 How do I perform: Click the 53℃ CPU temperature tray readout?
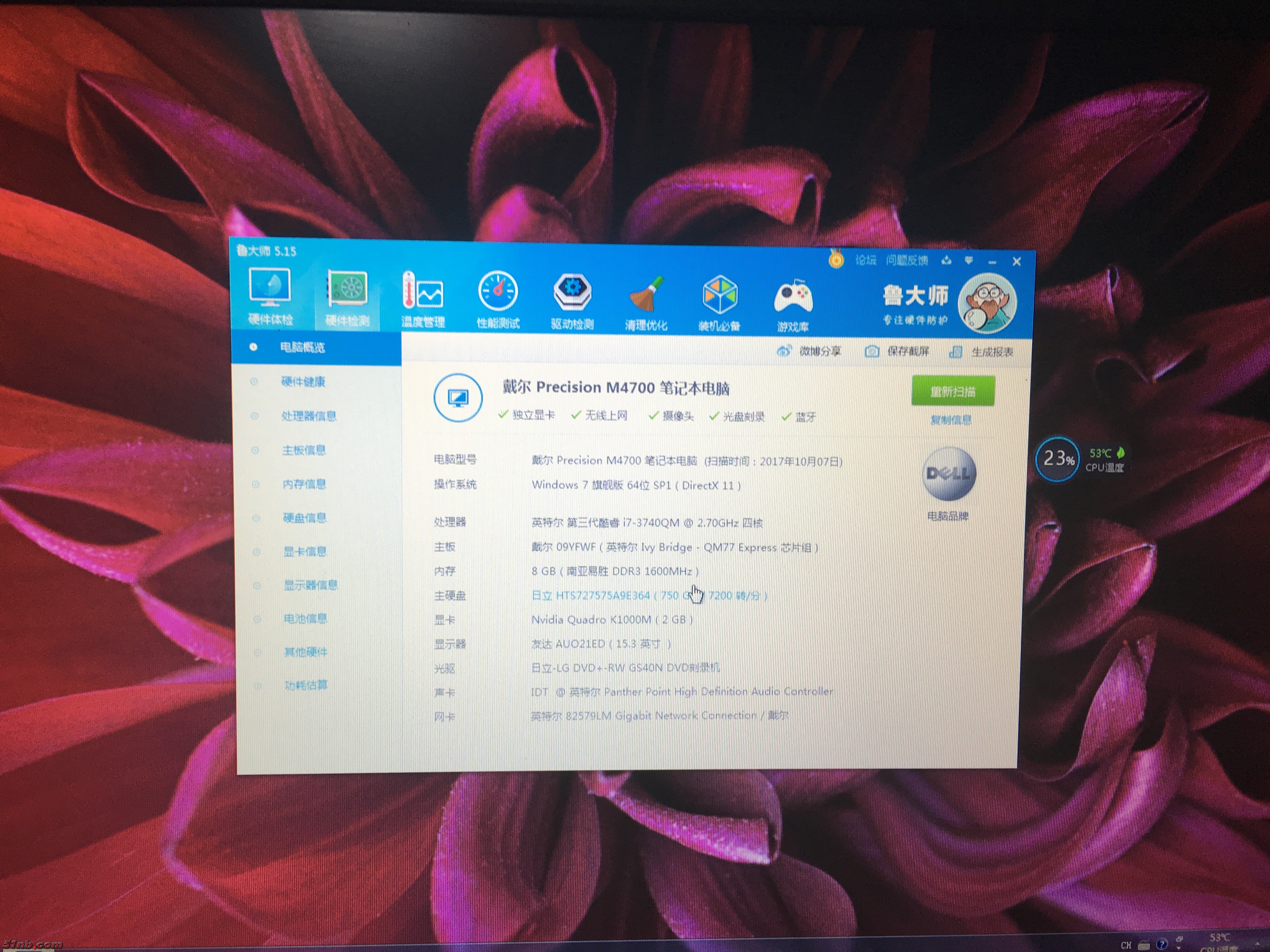1219,941
